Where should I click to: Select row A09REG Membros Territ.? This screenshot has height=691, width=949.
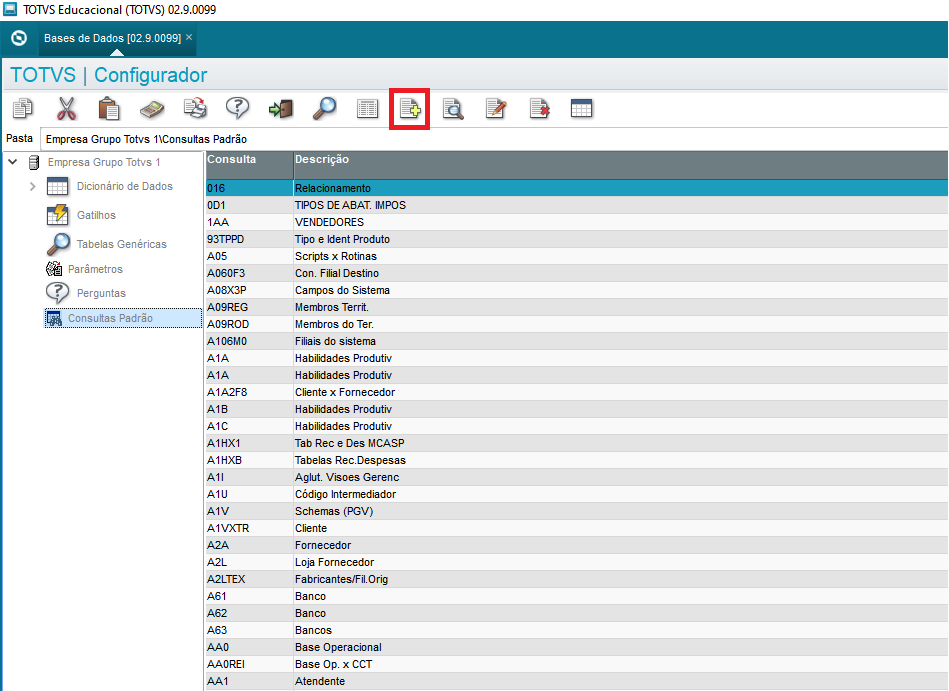click(x=577, y=307)
